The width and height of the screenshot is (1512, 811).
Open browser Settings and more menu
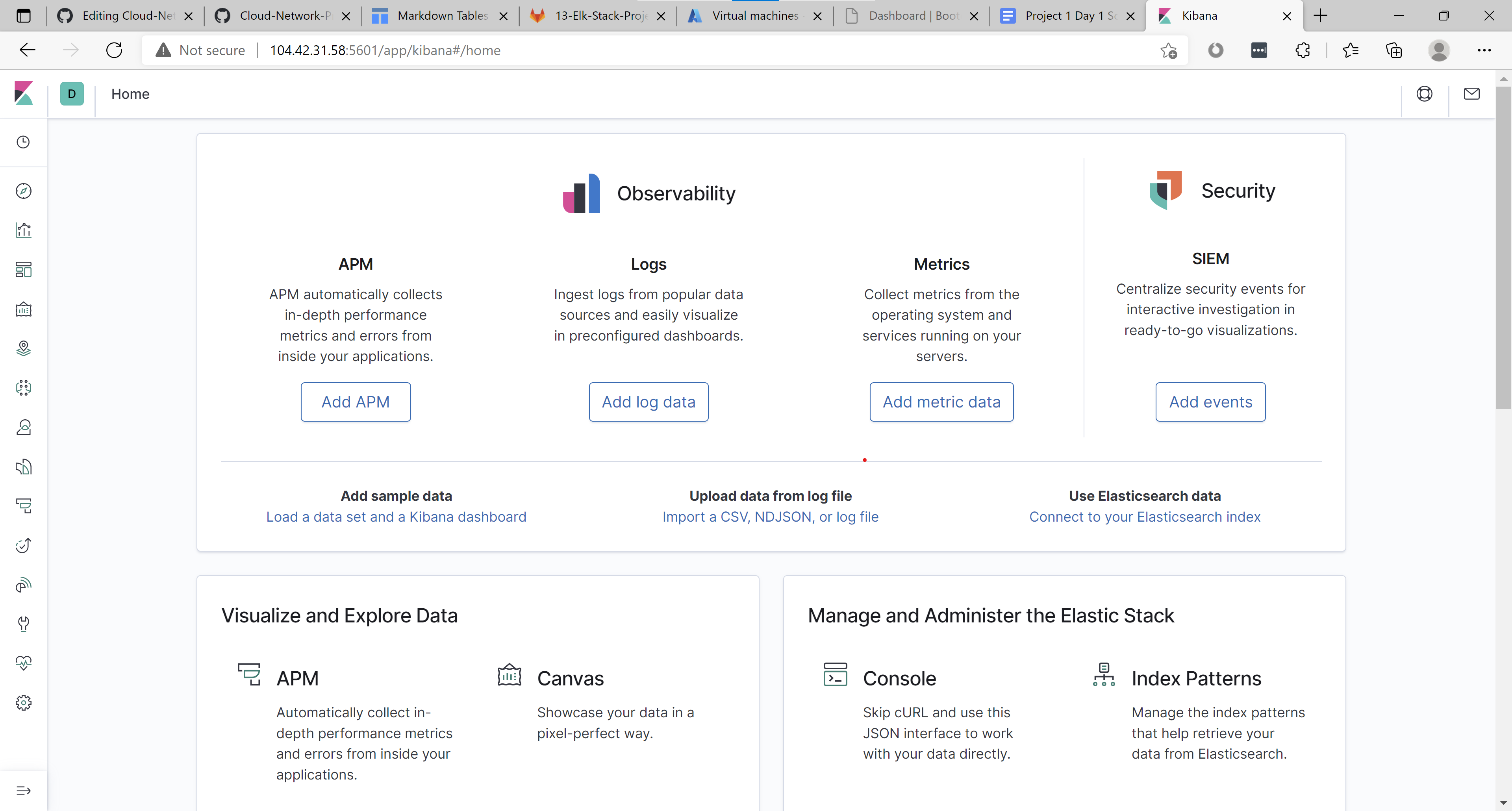click(x=1484, y=50)
